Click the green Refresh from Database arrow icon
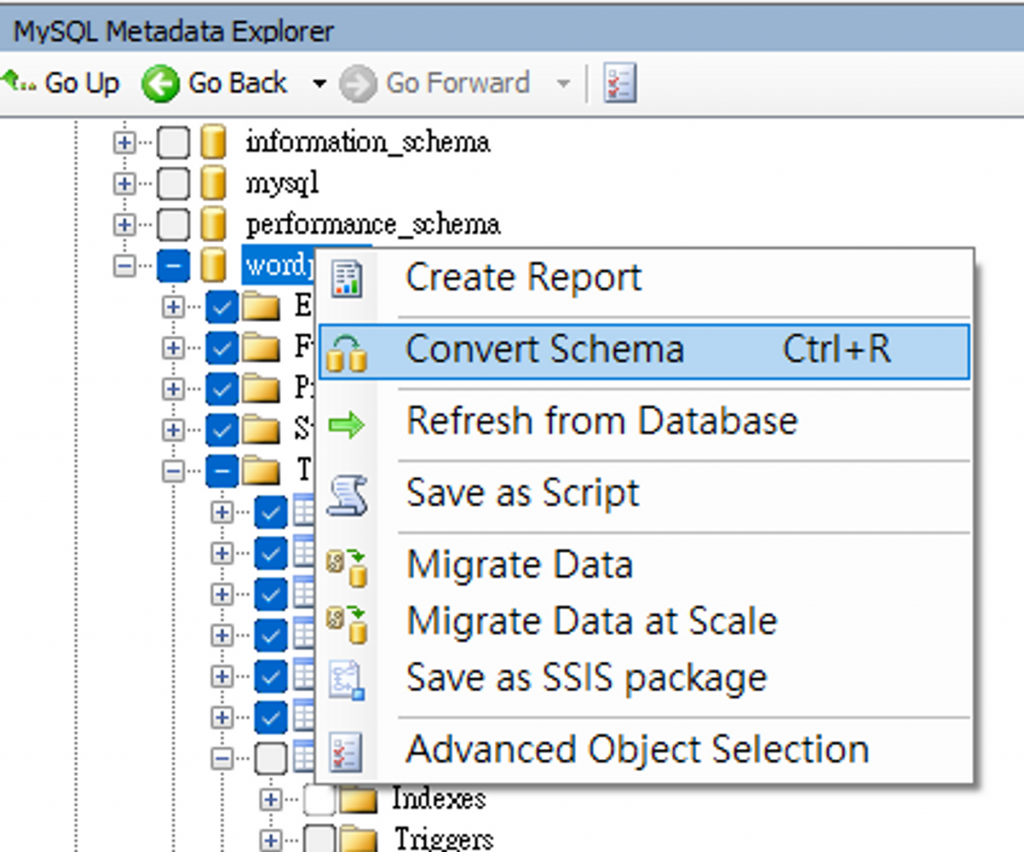The height and width of the screenshot is (852, 1024). pos(347,424)
